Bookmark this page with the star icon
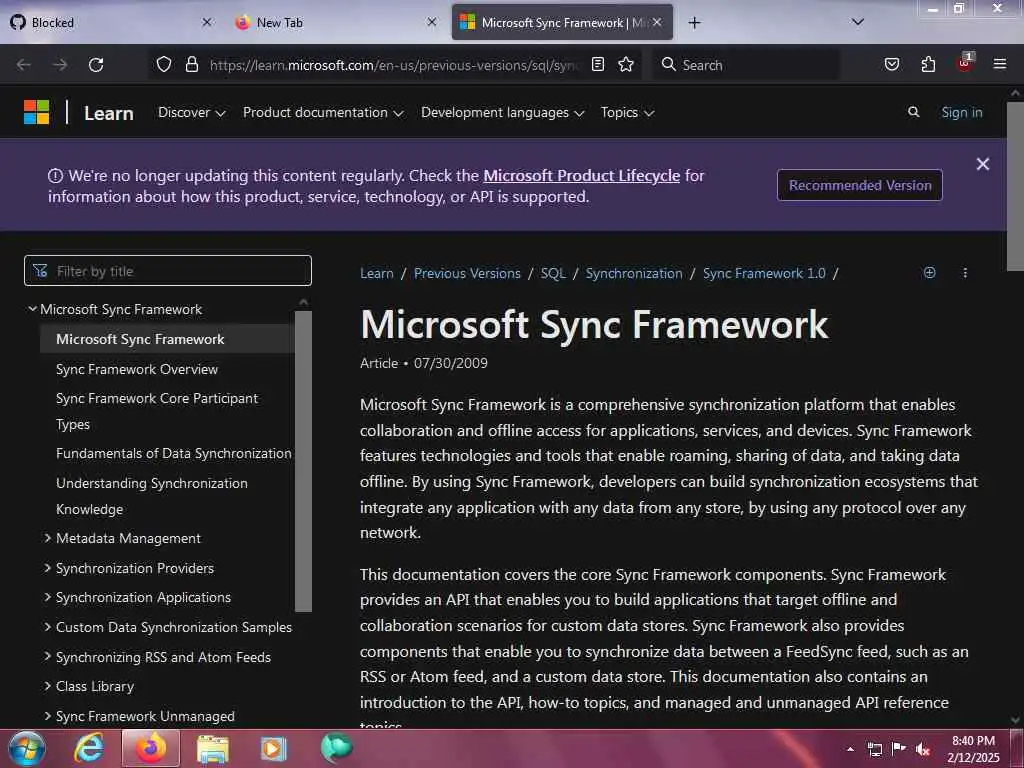1024x768 pixels. 626,64
